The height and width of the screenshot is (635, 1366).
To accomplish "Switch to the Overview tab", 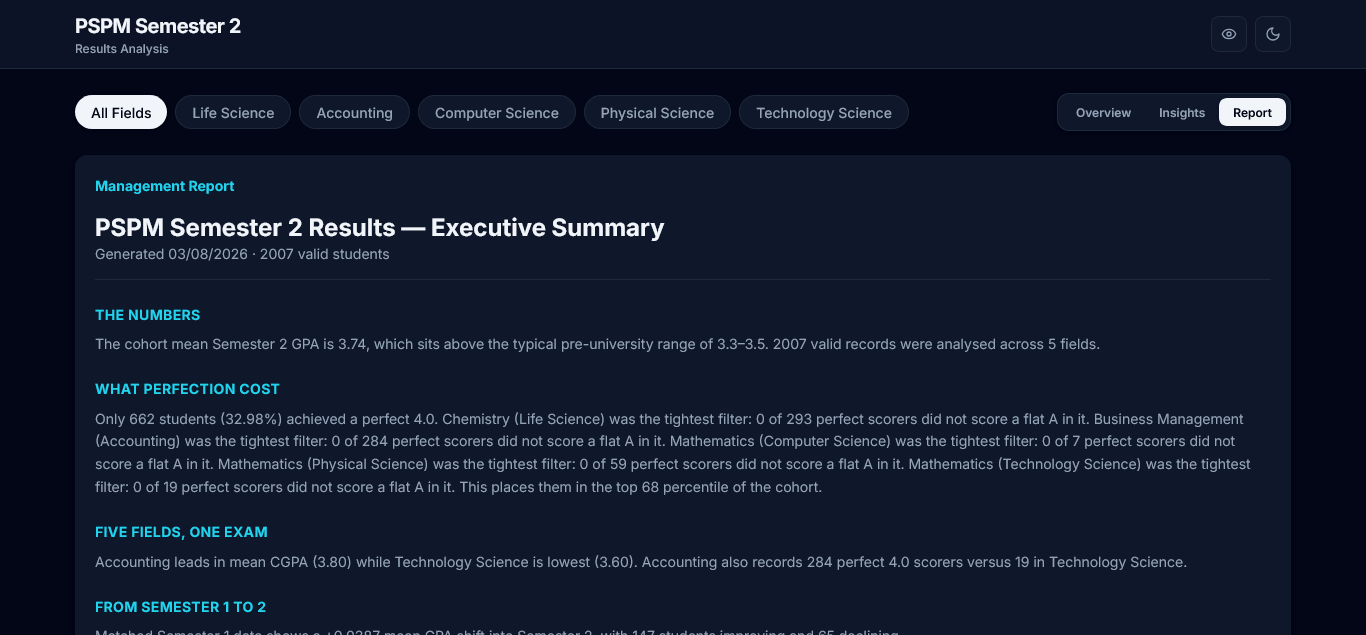I will click(x=1103, y=113).
